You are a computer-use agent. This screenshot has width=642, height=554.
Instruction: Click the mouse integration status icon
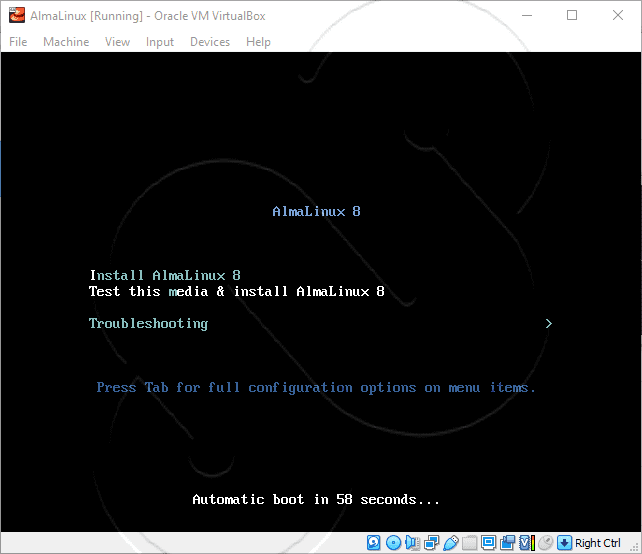click(545, 543)
